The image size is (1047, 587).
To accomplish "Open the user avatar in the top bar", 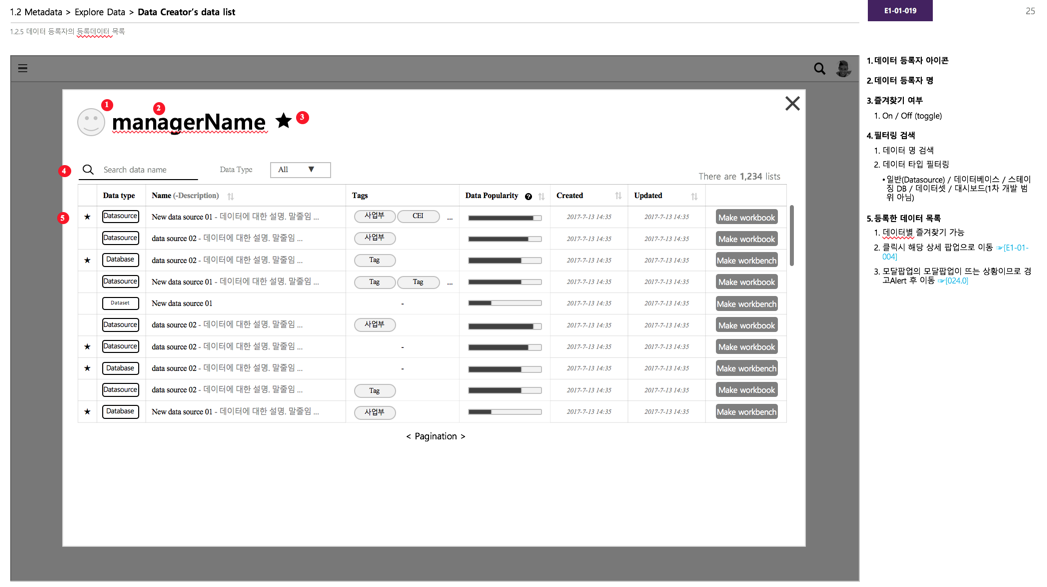I will (843, 68).
